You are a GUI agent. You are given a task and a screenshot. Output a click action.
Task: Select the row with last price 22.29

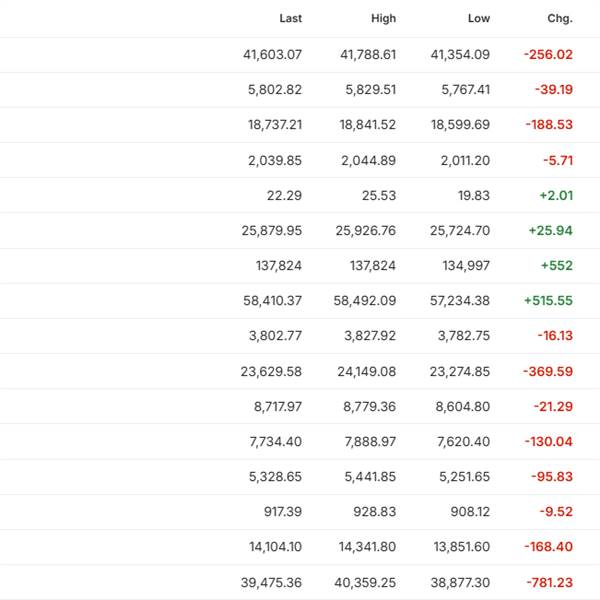pyautogui.click(x=300, y=195)
